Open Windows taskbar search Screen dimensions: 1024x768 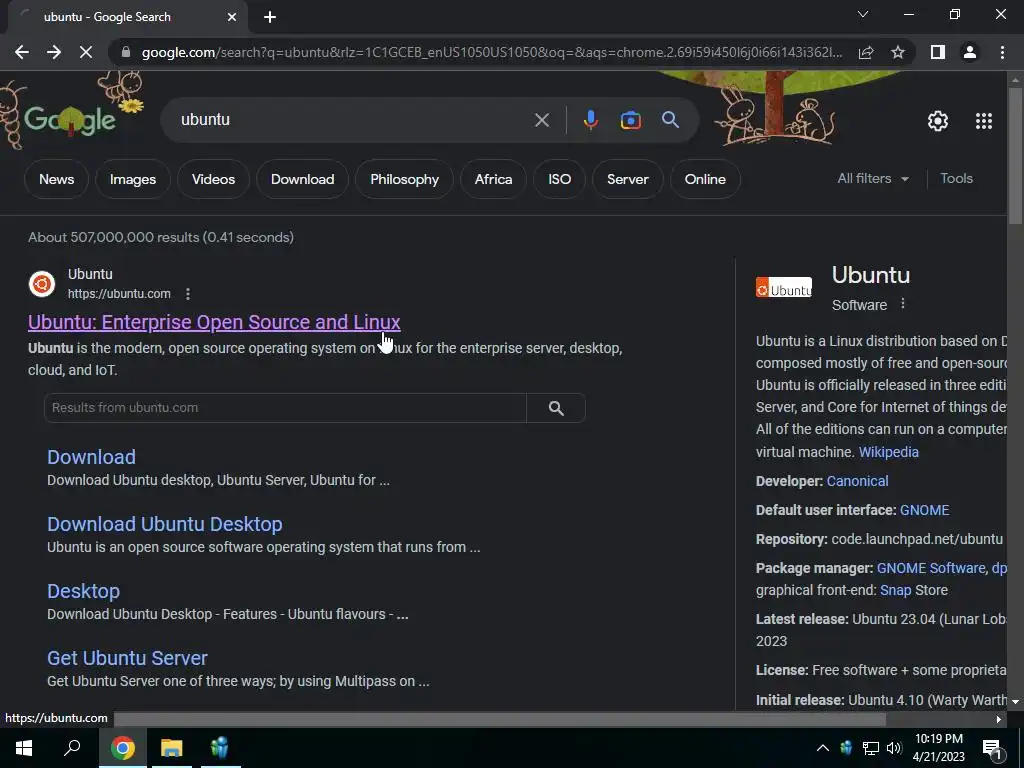[x=72, y=748]
